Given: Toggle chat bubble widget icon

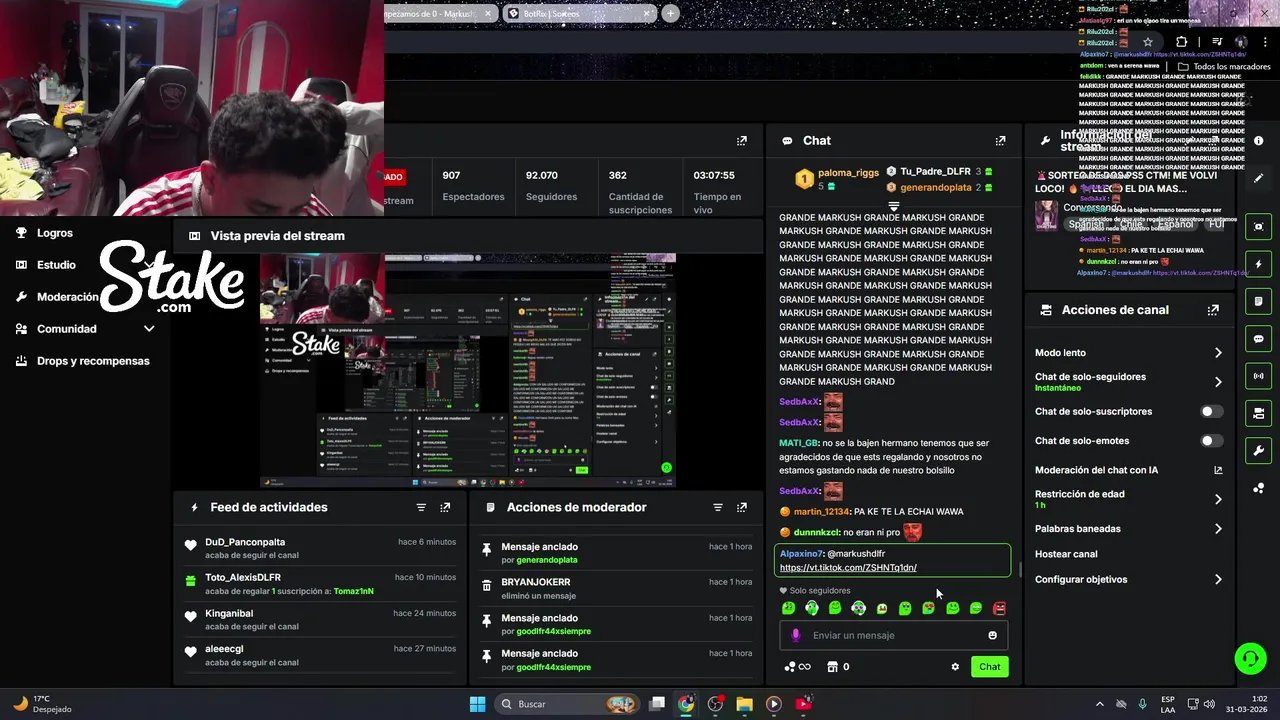Looking at the screenshot, I should (1259, 339).
